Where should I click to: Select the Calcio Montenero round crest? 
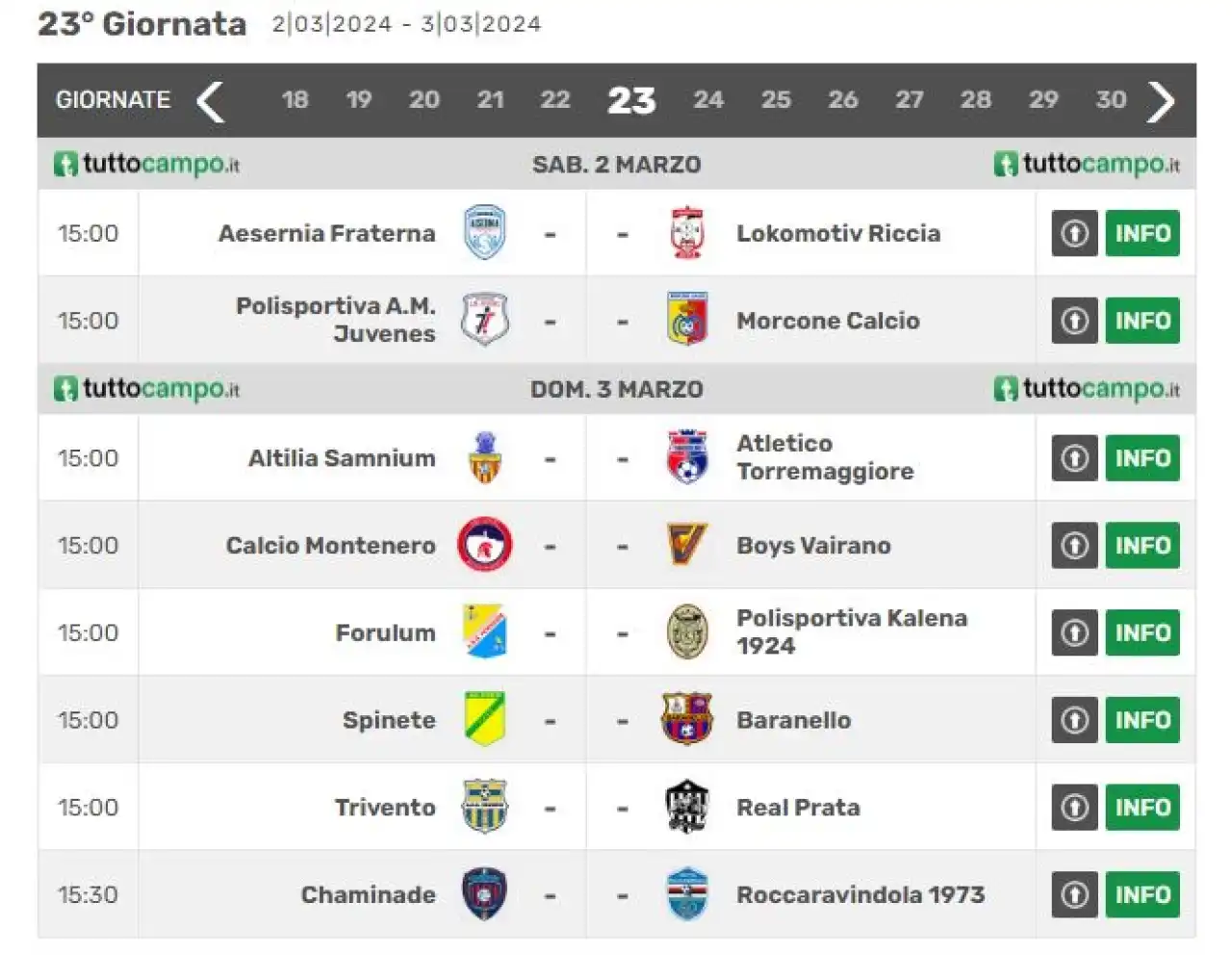pyautogui.click(x=485, y=545)
